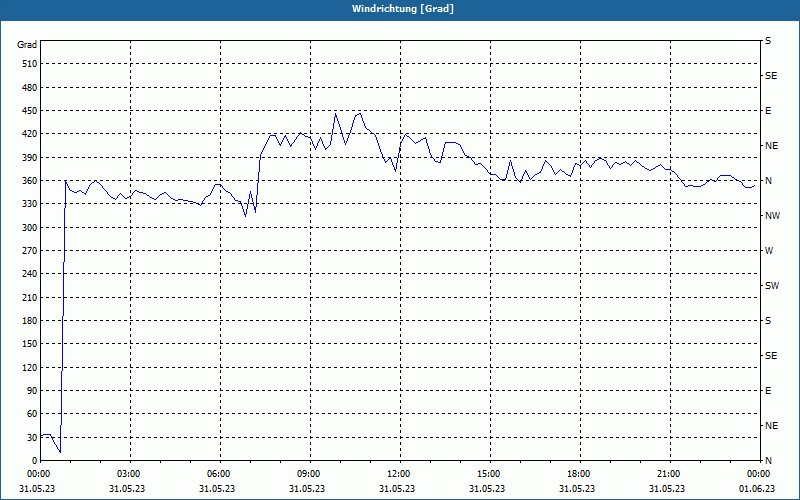Click the 09:00 time tick label
This screenshot has height=500, width=800.
pyautogui.click(x=310, y=474)
